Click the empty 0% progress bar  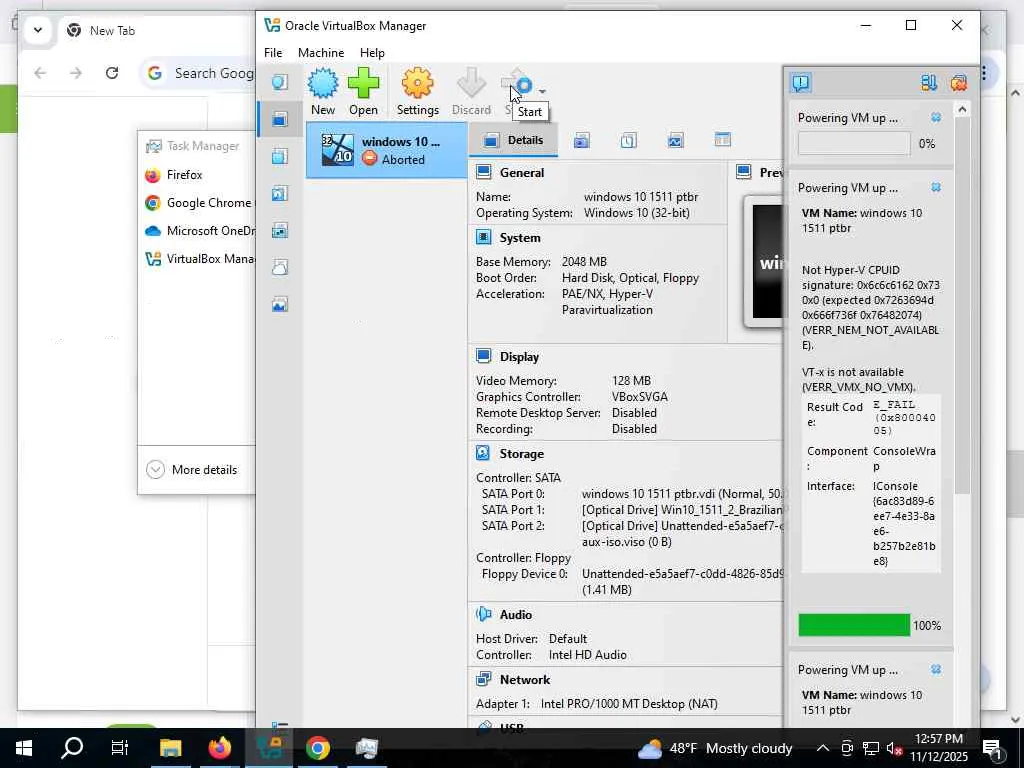[x=854, y=143]
